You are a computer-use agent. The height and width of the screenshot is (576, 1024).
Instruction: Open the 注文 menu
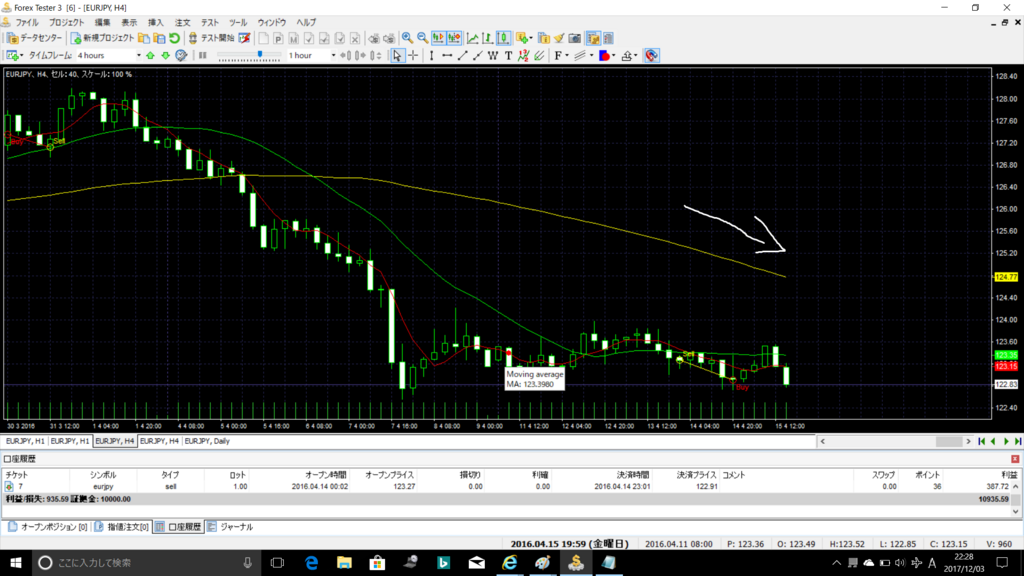pyautogui.click(x=183, y=22)
